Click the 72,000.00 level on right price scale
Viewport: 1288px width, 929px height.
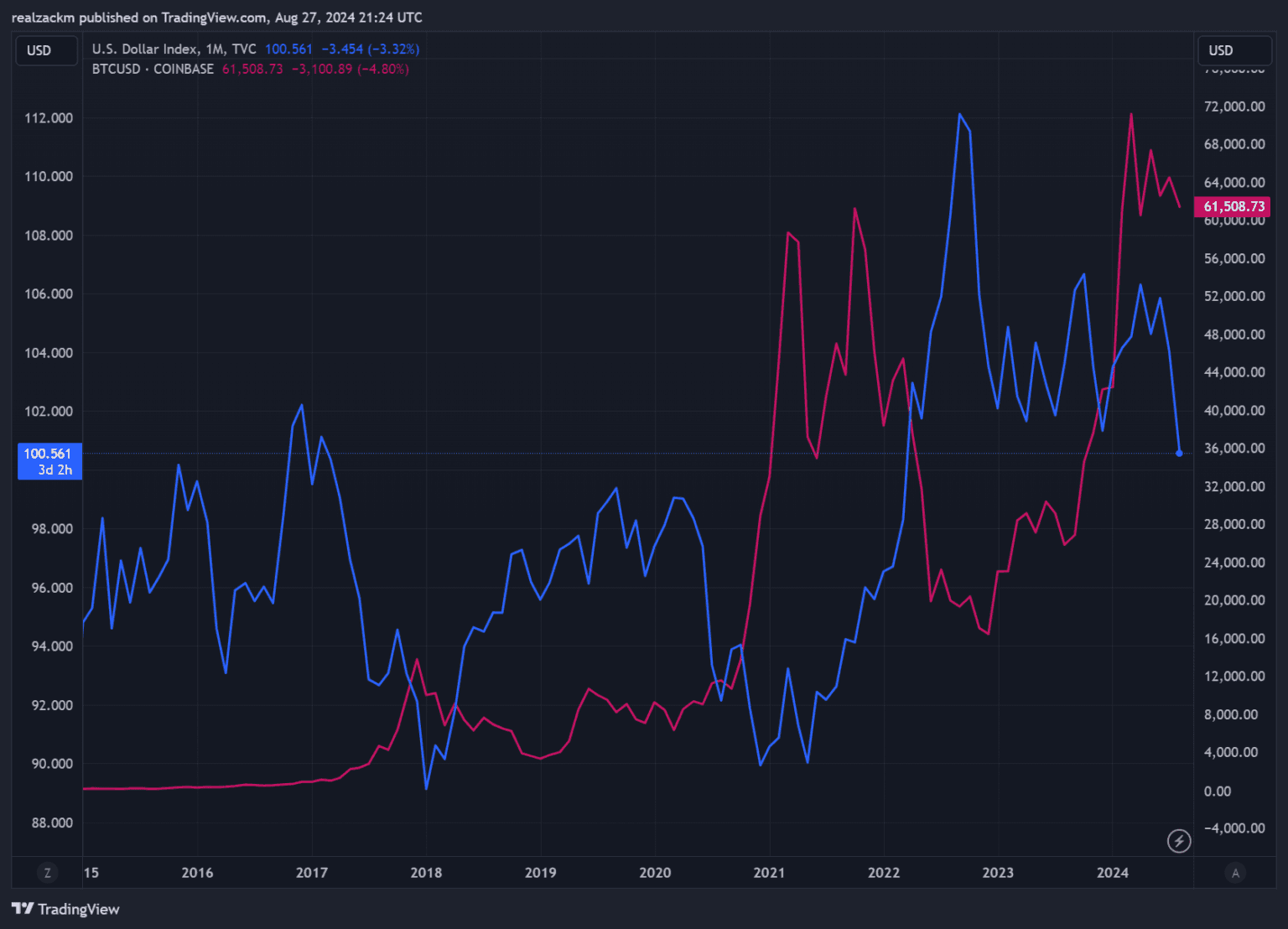point(1233,106)
